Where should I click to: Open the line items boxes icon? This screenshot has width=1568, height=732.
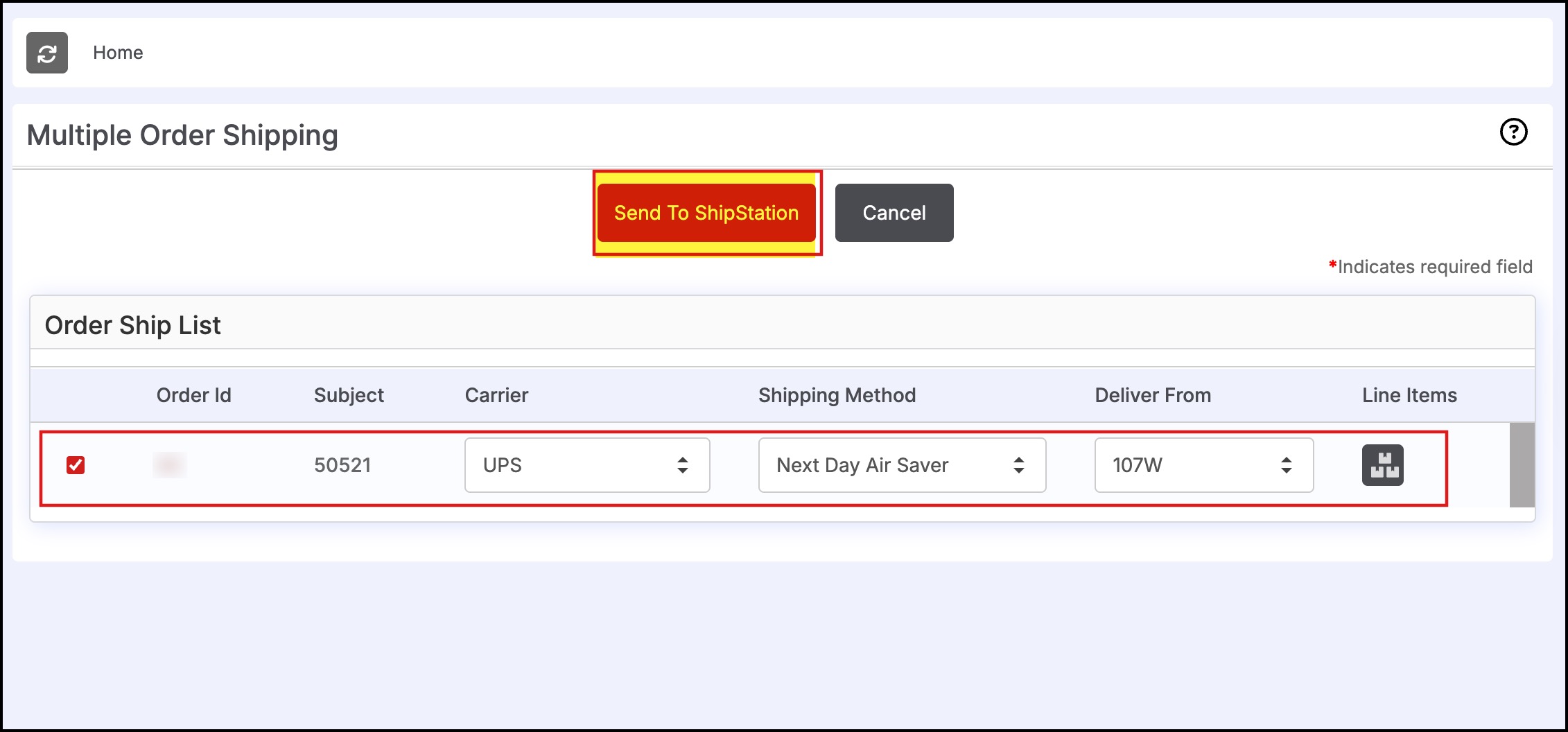coord(1382,465)
